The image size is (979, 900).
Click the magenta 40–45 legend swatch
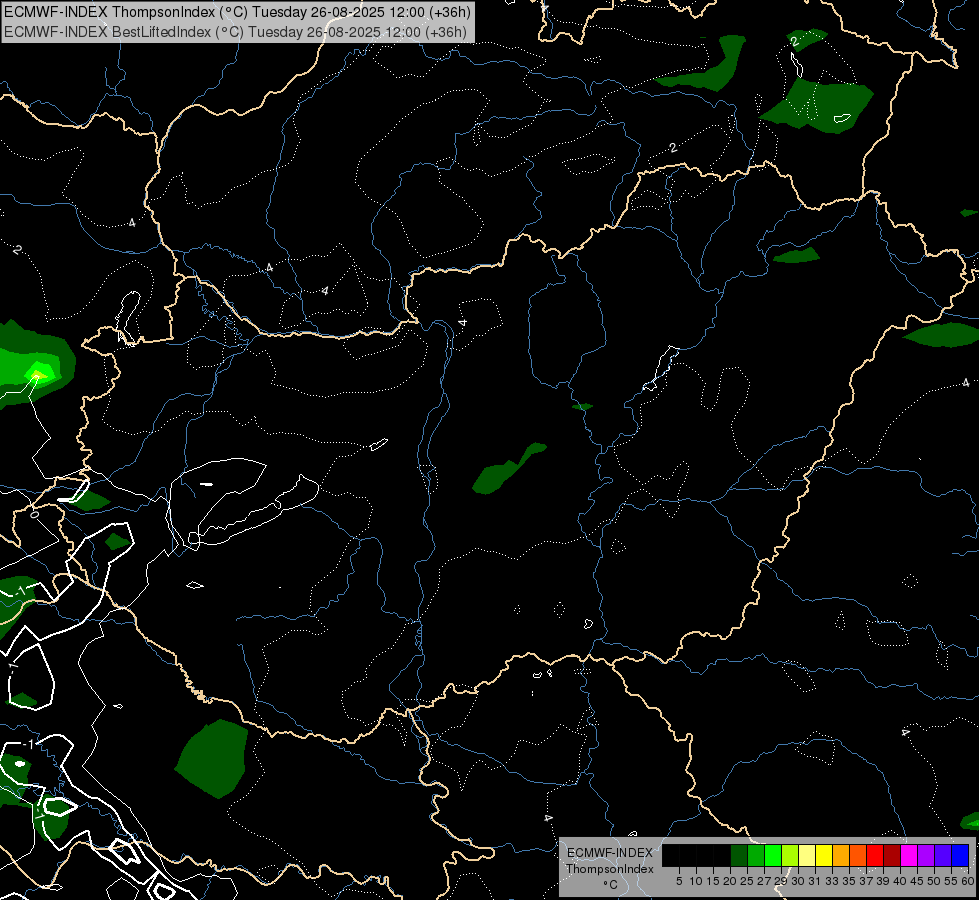click(x=909, y=855)
